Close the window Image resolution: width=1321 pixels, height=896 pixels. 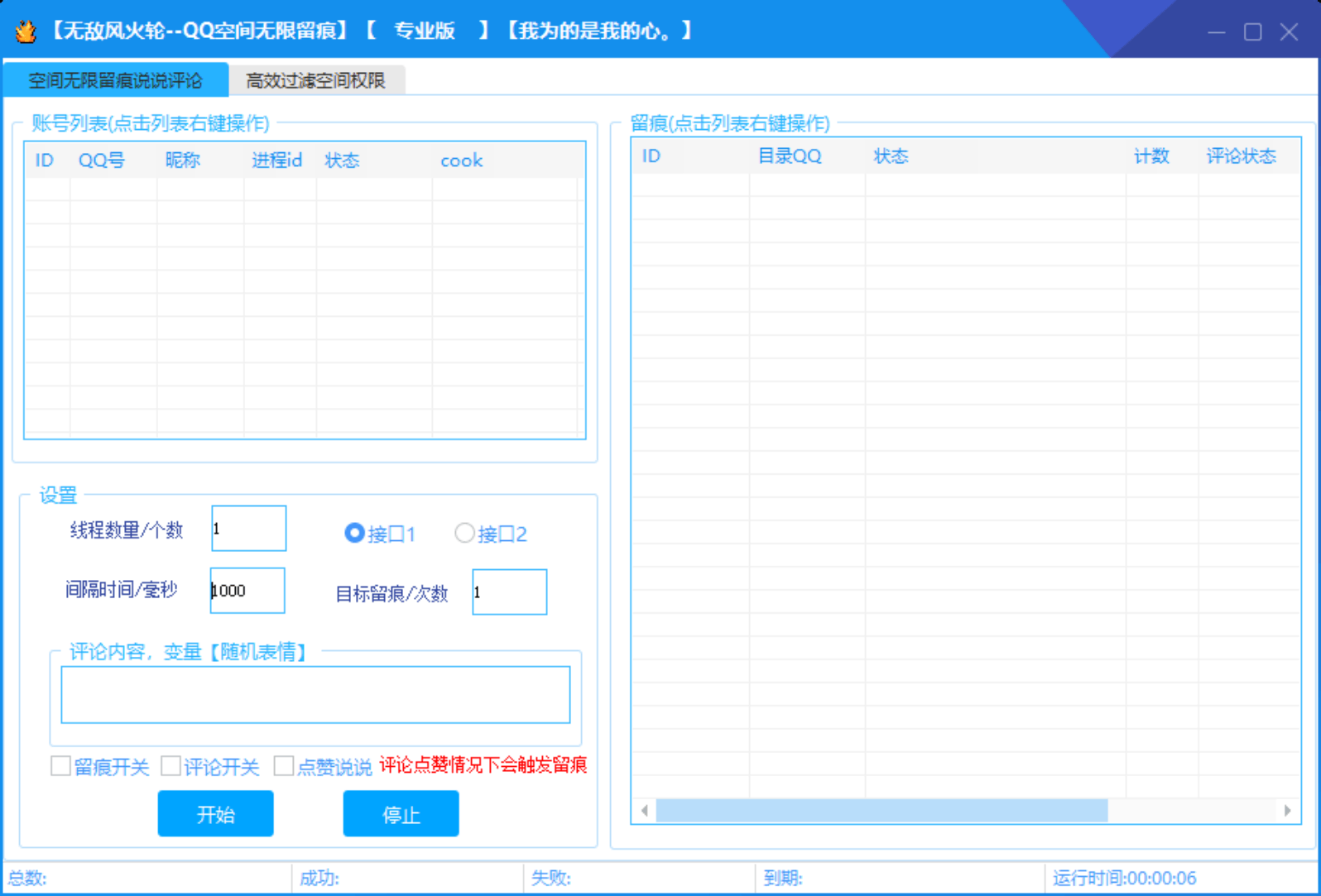point(1289,31)
